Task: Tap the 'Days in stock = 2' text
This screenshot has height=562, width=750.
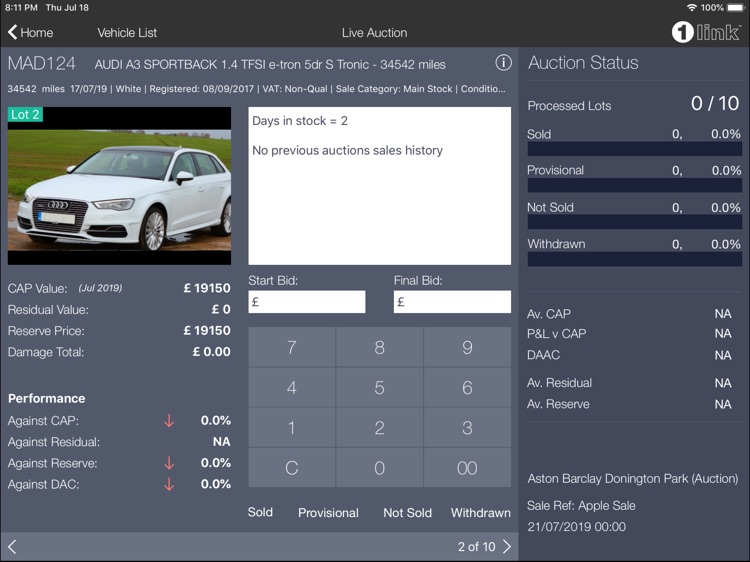Action: (300, 121)
